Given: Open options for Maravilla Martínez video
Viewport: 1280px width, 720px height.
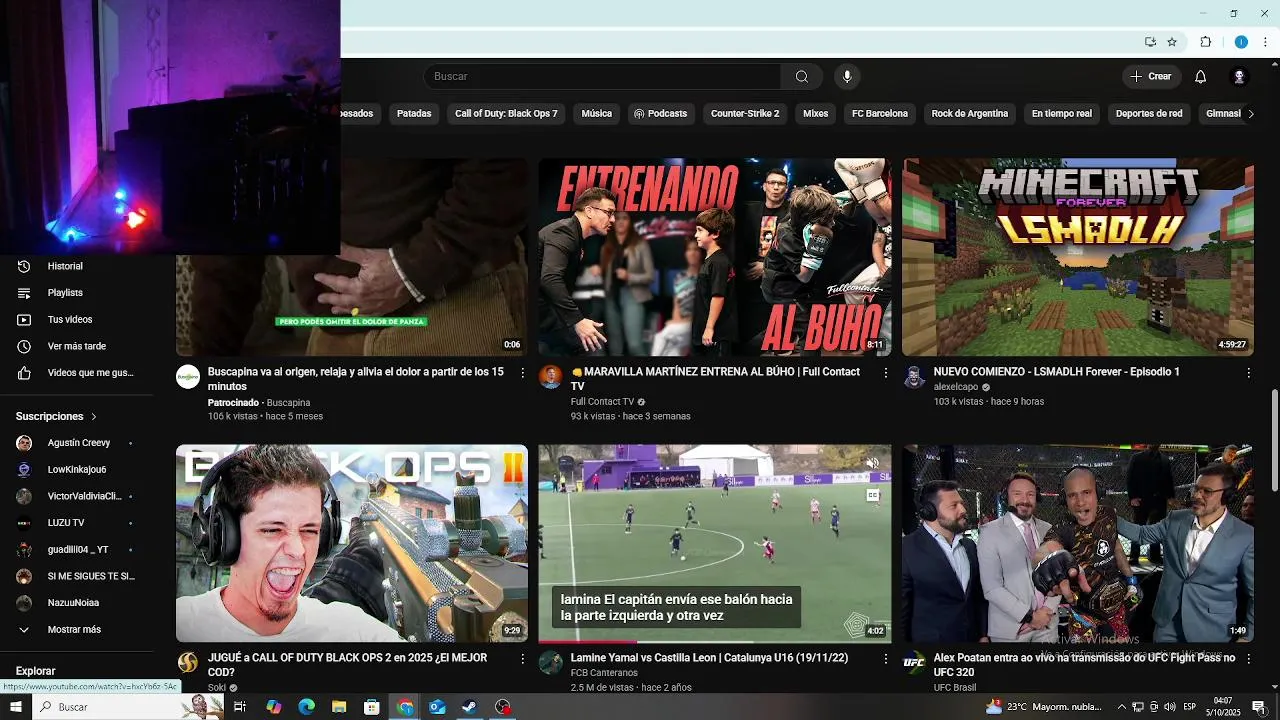Looking at the screenshot, I should coord(885,372).
